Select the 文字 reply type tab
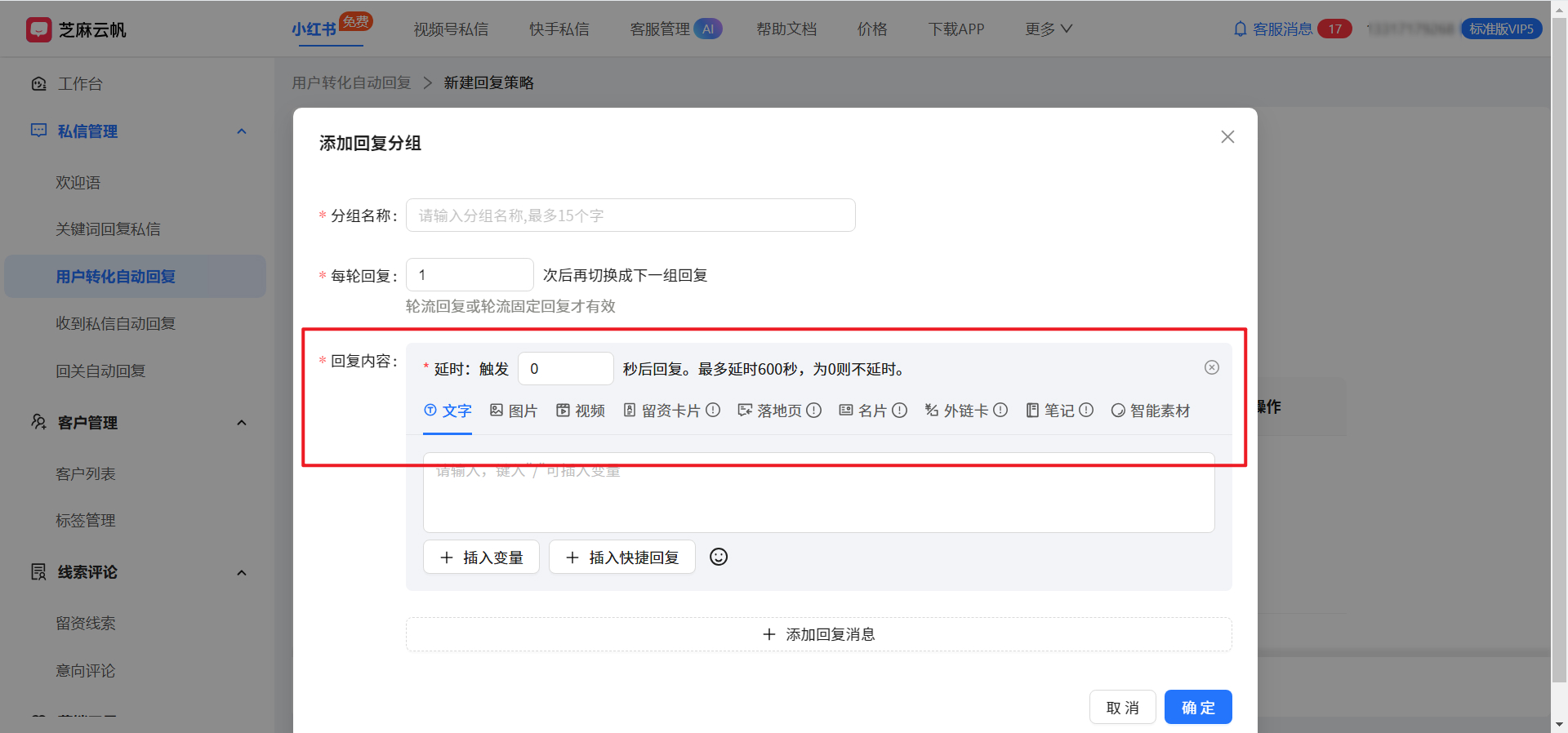Screen dimensions: 1568x733 point(448,411)
